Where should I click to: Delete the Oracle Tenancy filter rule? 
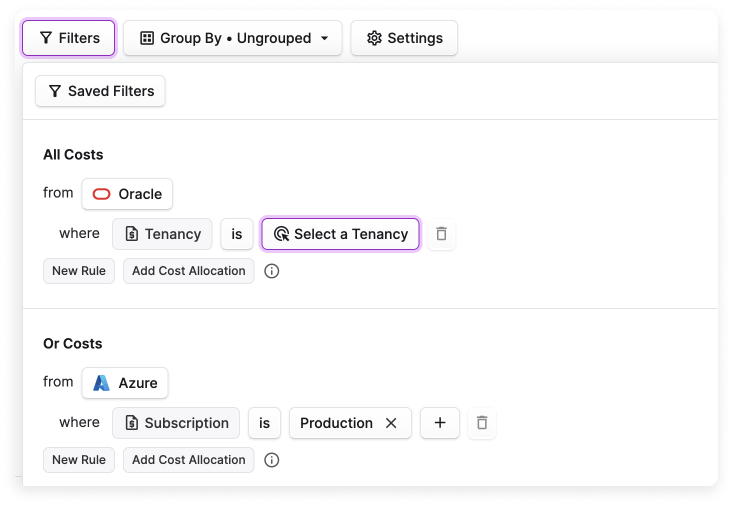click(x=441, y=234)
